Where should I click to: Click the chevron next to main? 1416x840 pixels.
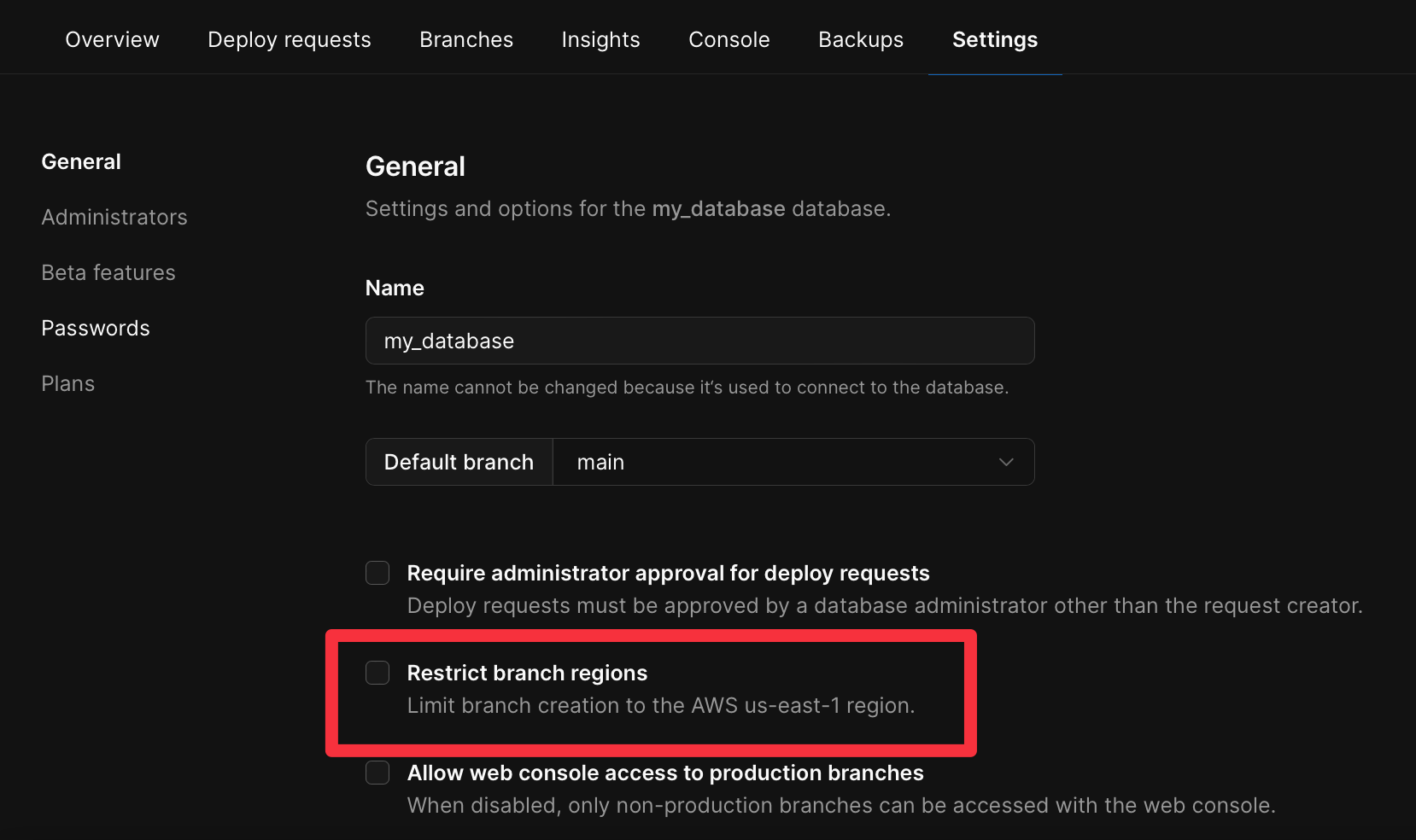tap(1006, 462)
